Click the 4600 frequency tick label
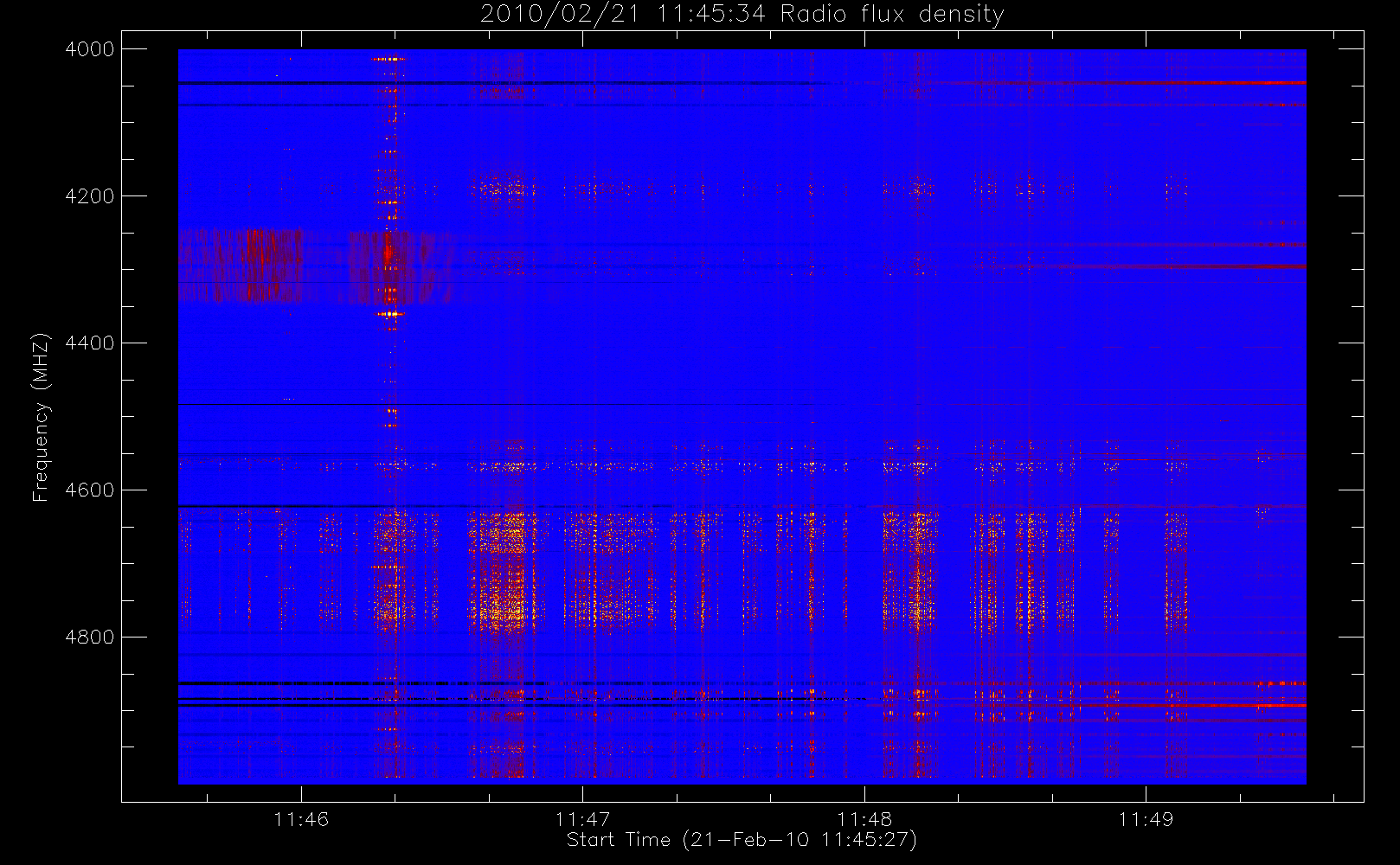The image size is (1400, 865). pos(90,490)
